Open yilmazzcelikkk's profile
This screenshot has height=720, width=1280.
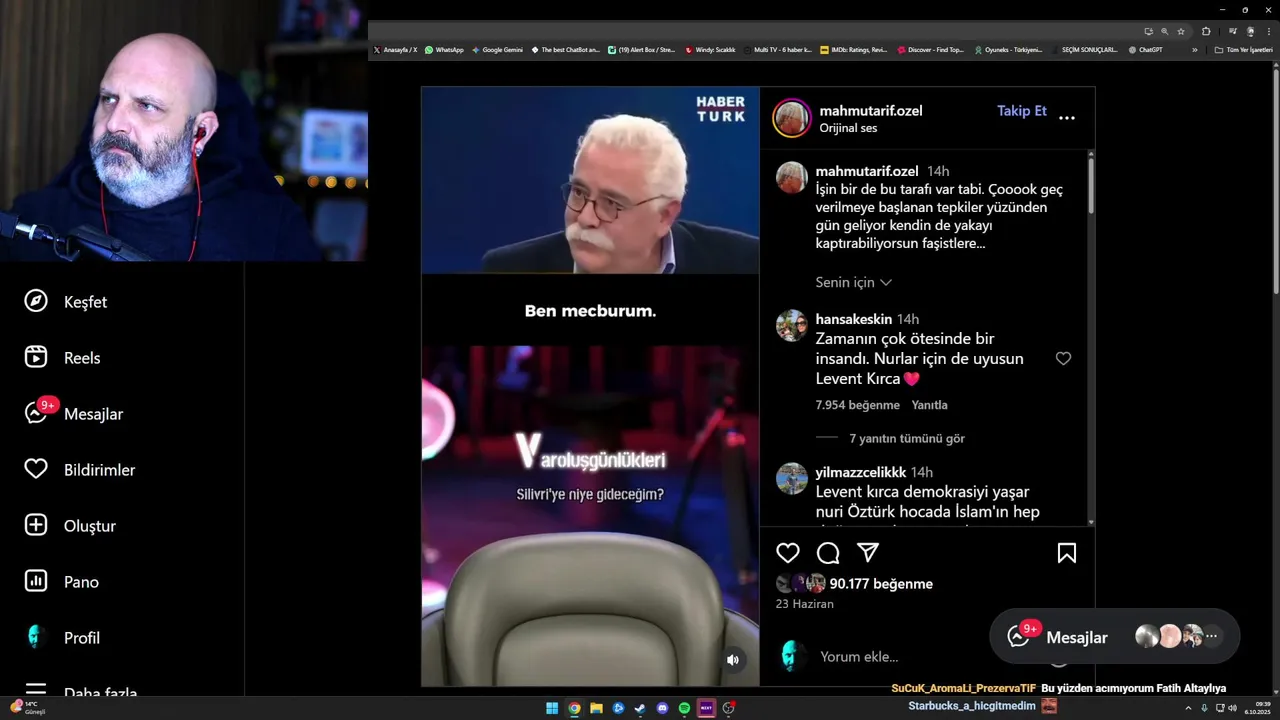click(860, 472)
